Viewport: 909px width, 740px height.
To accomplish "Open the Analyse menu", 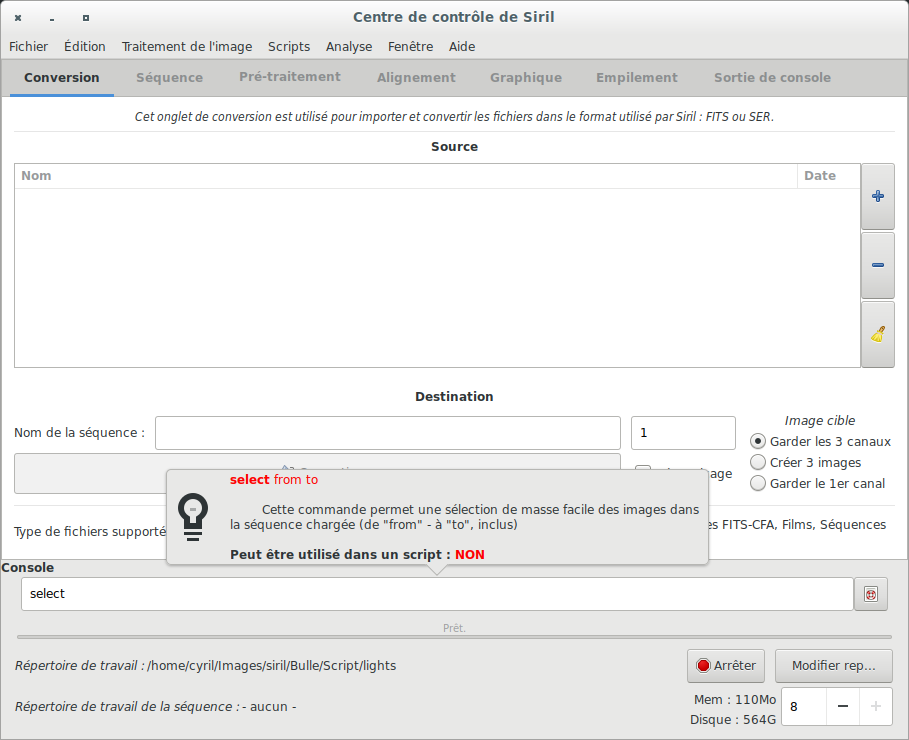I will click(349, 46).
